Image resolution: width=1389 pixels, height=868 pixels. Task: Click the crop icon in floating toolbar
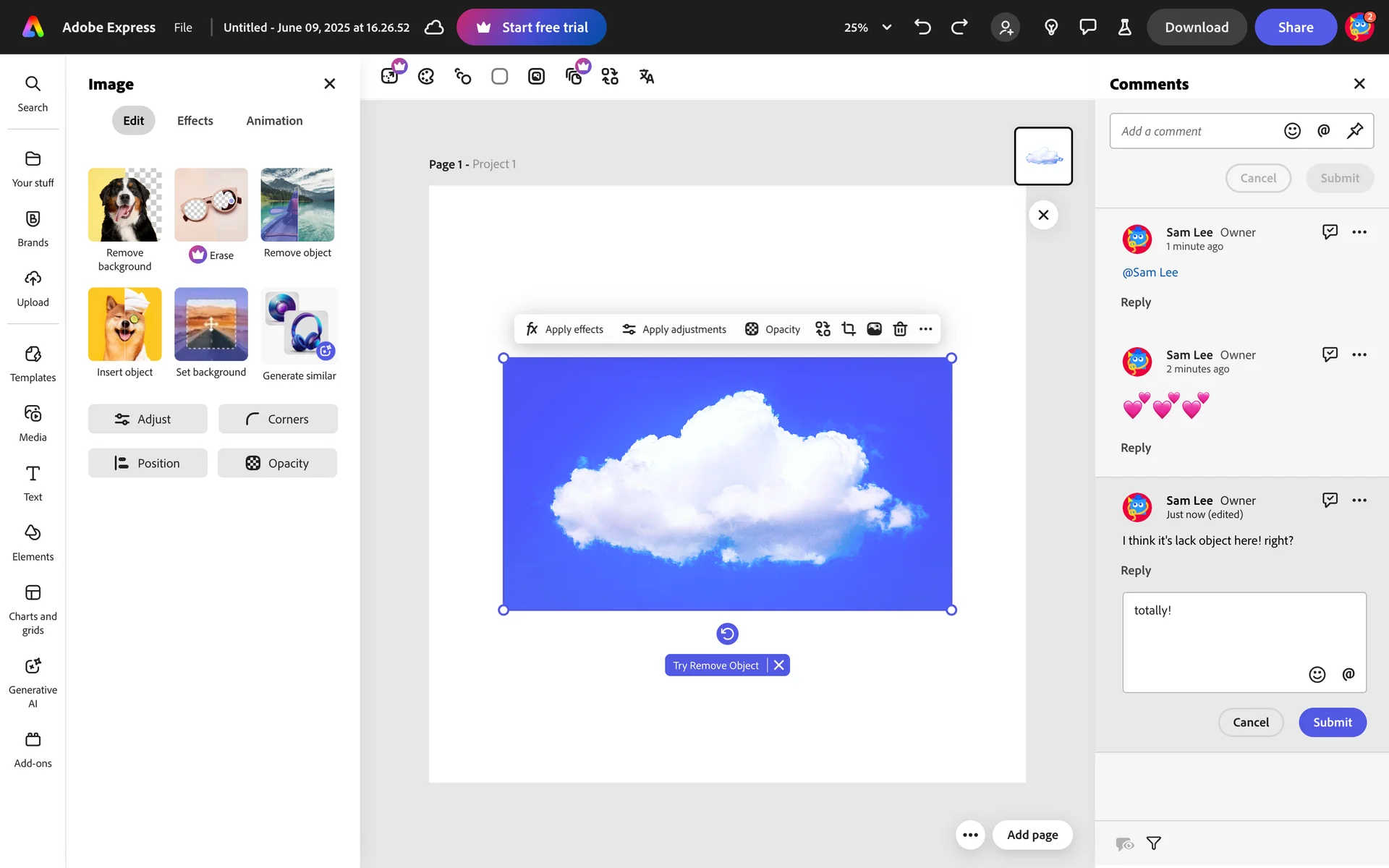[x=849, y=329]
